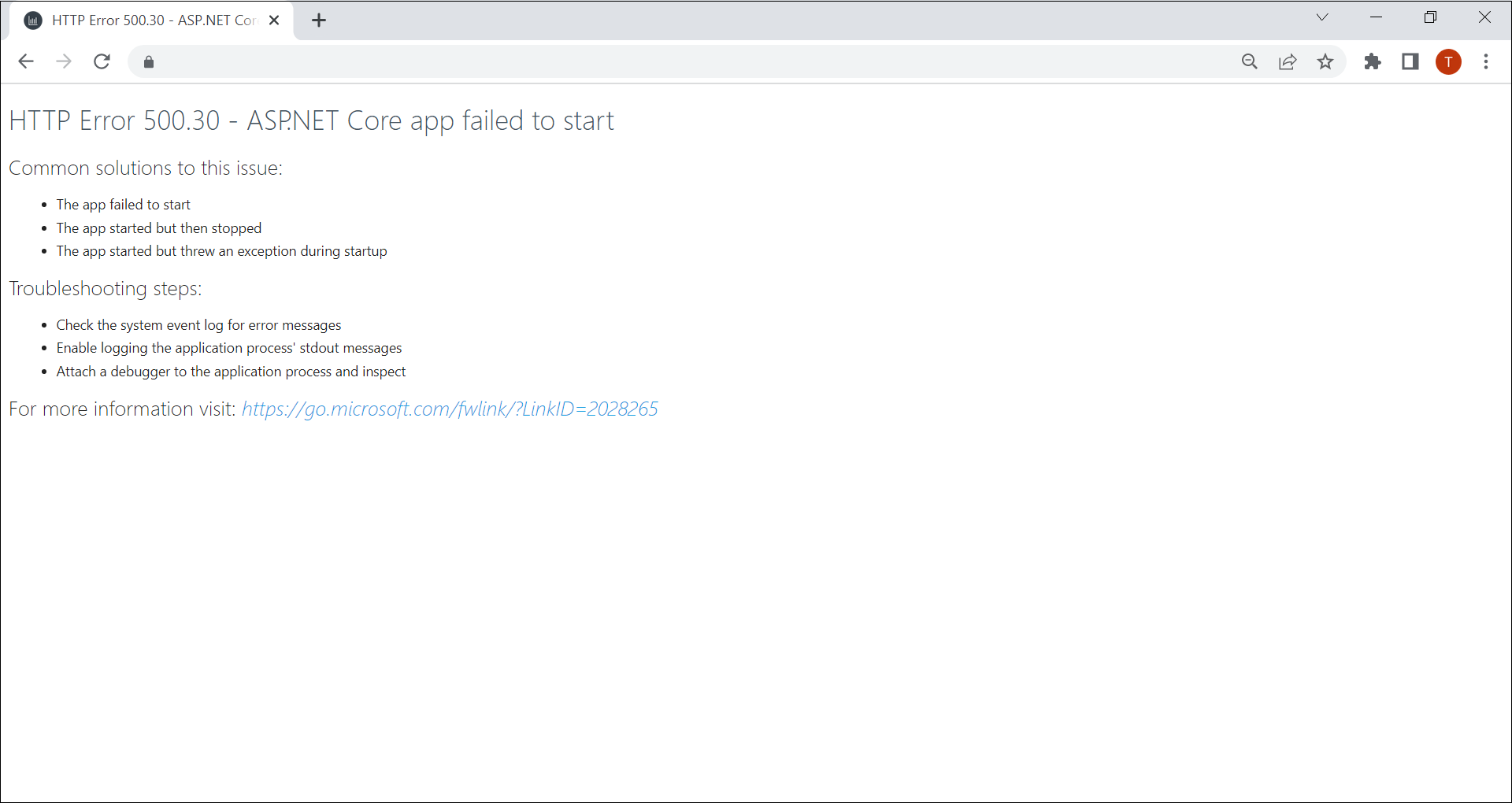1512x803 pixels.
Task: Expand the tab search chevron
Action: coord(1322,17)
